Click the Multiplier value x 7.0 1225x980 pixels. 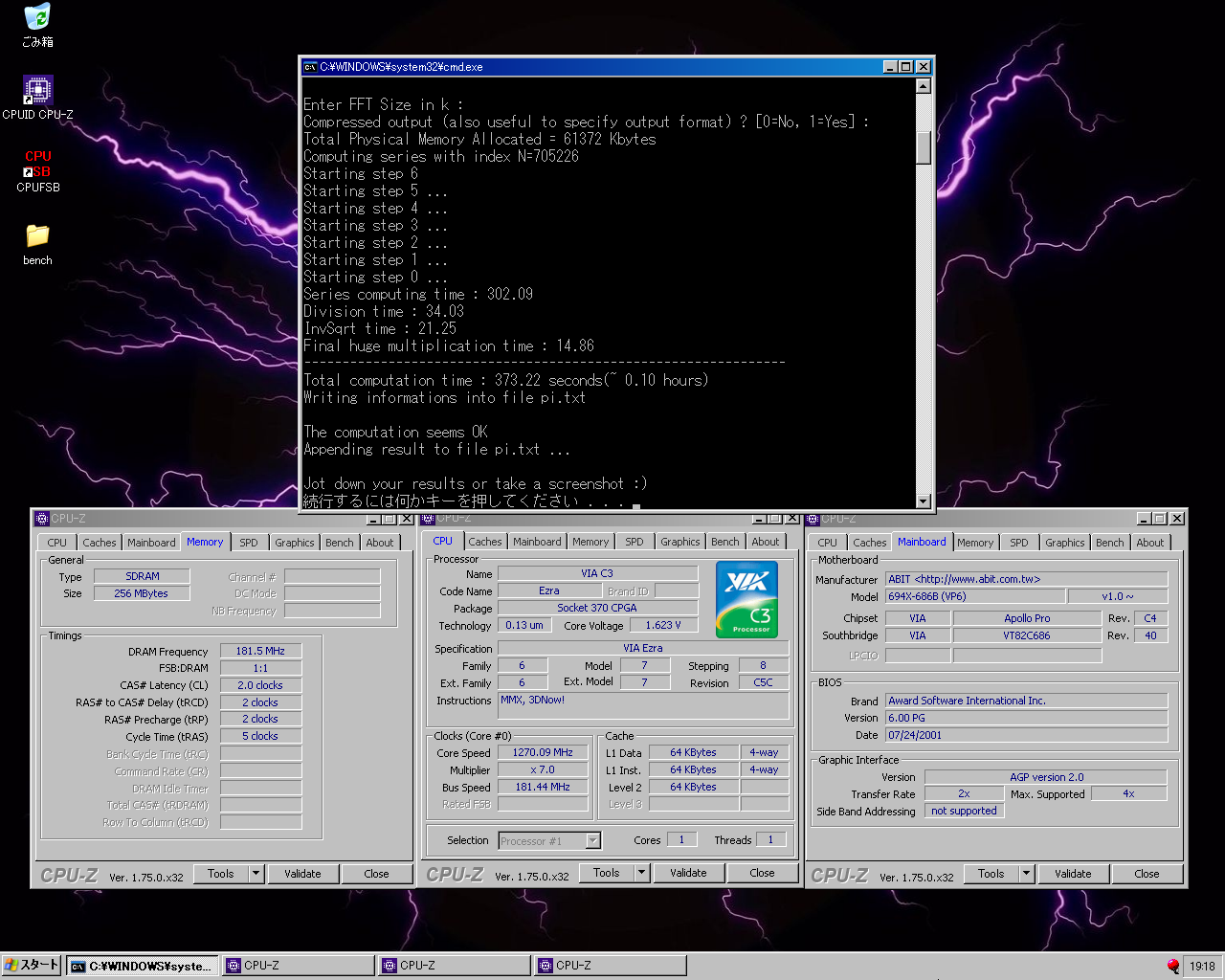click(x=543, y=769)
